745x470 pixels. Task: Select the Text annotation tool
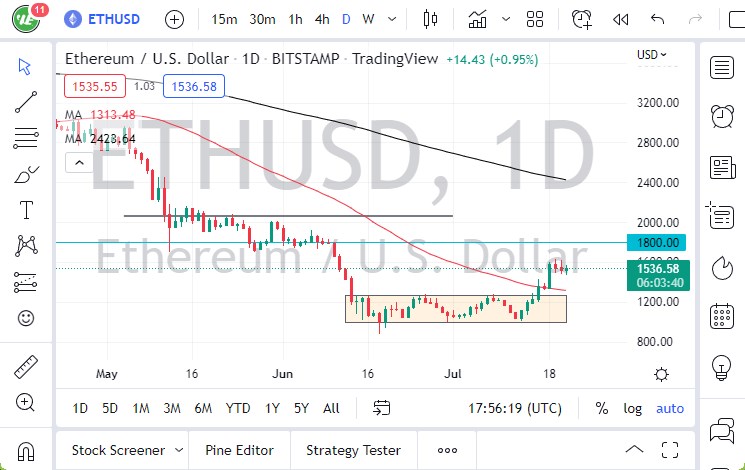coord(26,210)
